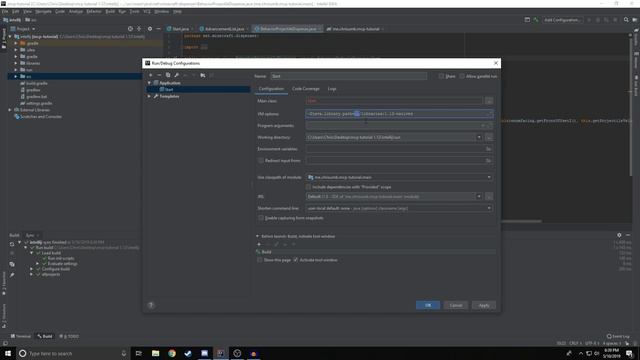The height and width of the screenshot is (360, 640).
Task: Open the Event Log in status bar
Action: 618,336
